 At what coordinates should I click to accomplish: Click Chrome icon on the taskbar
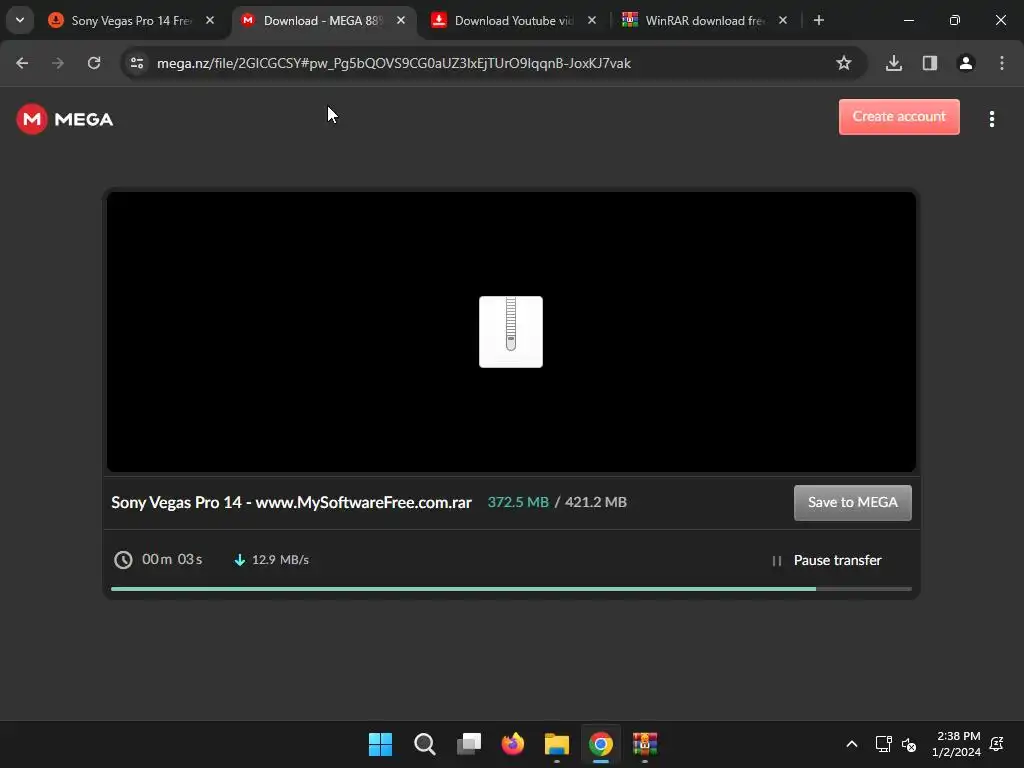pos(601,744)
